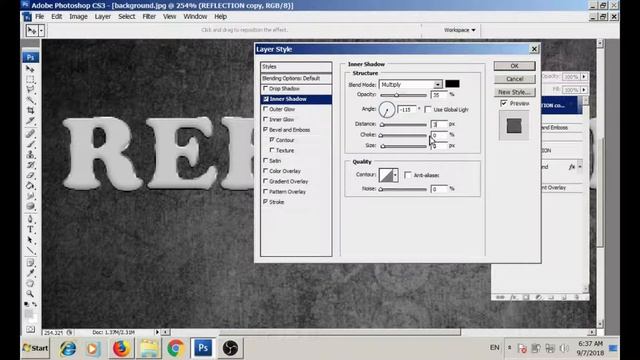The image size is (640, 360).
Task: Open the layer Opacity slider arrow
Action: pyautogui.click(x=584, y=76)
